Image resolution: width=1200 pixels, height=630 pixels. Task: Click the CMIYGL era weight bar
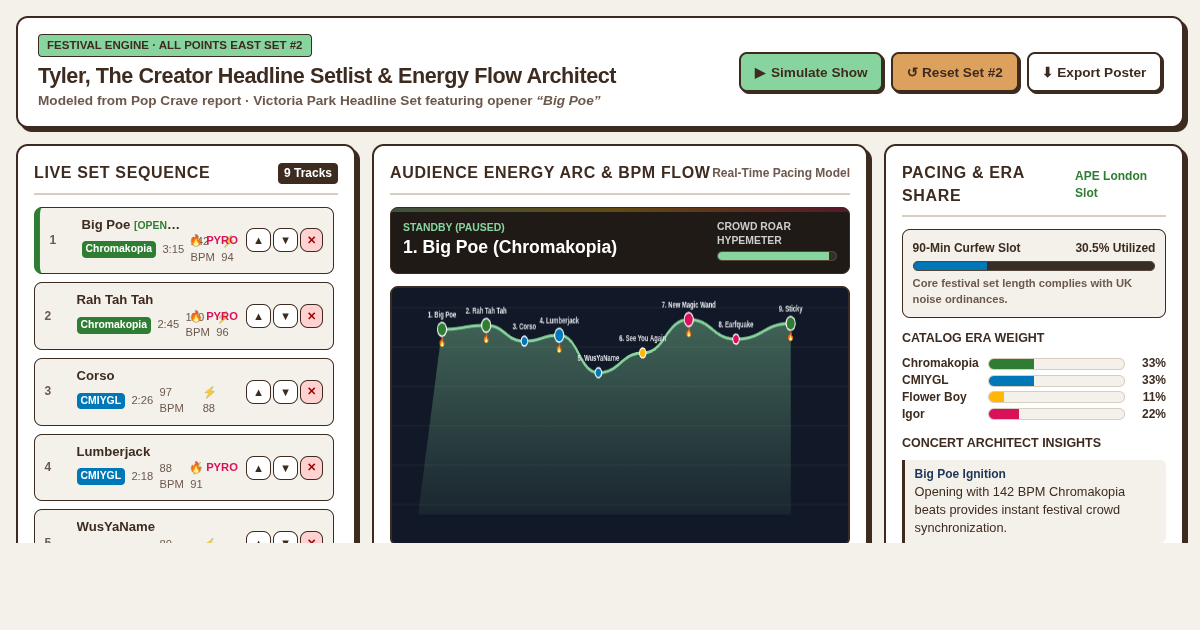point(1057,381)
